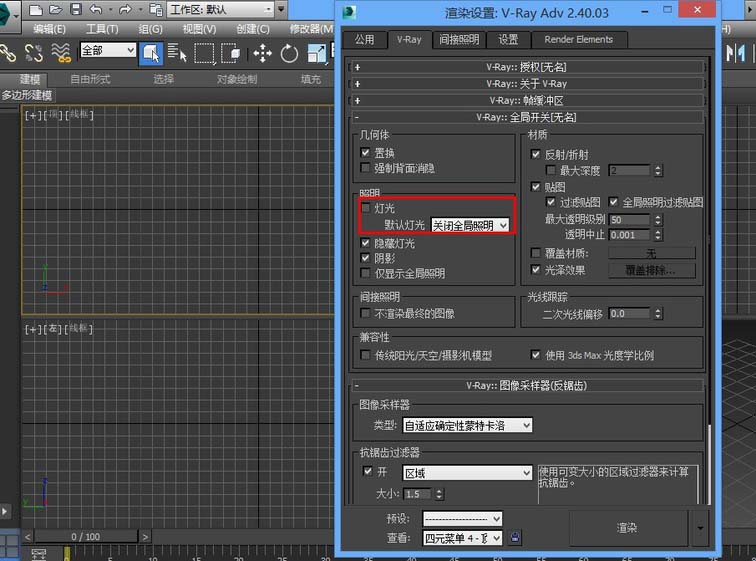Click the 无 override material slot button
The width and height of the screenshot is (756, 561).
point(651,253)
